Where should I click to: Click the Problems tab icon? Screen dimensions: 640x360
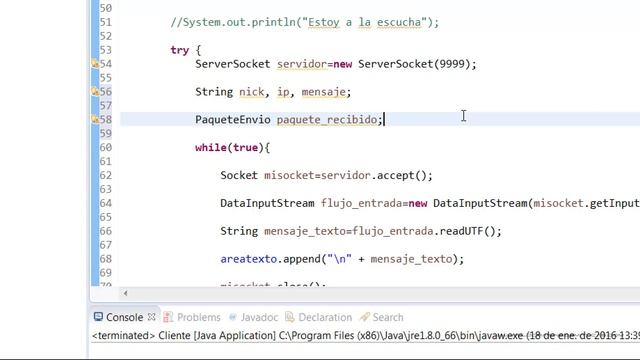click(x=168, y=317)
